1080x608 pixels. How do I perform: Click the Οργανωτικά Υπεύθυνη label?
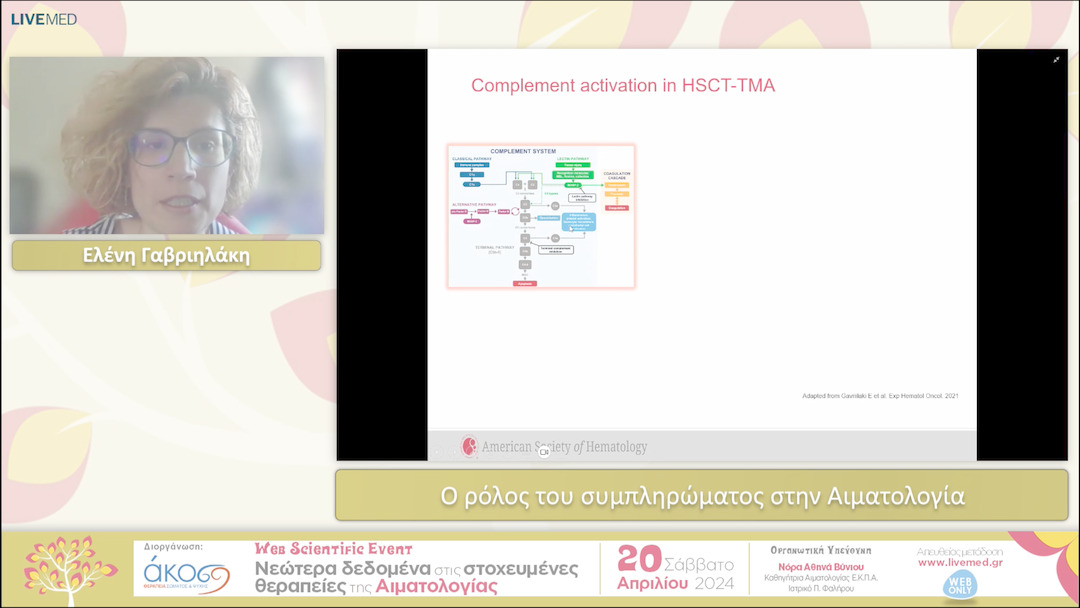click(821, 550)
